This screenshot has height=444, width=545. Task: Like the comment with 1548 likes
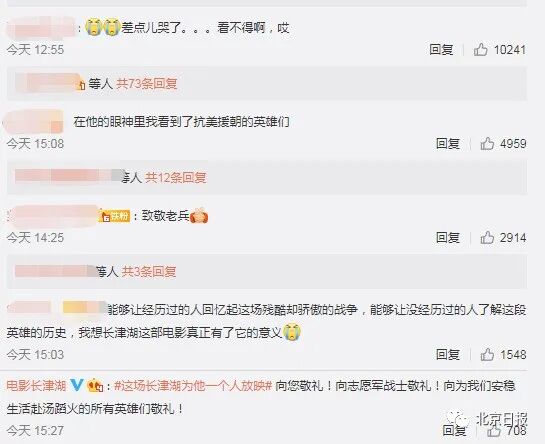[487, 354]
